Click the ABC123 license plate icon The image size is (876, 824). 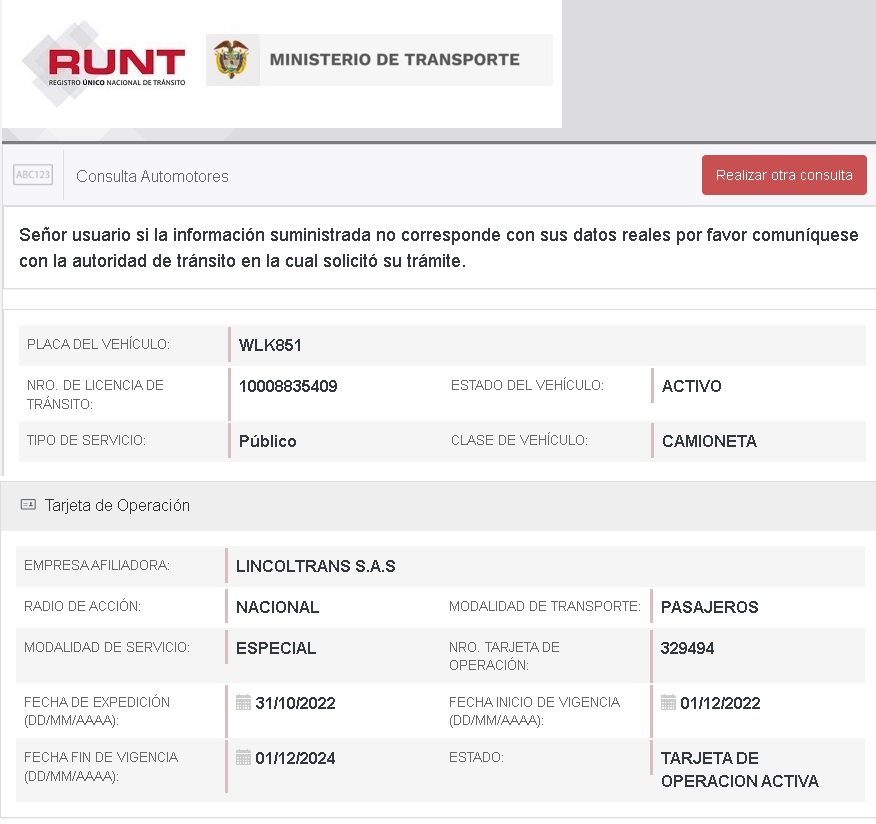[x=33, y=175]
